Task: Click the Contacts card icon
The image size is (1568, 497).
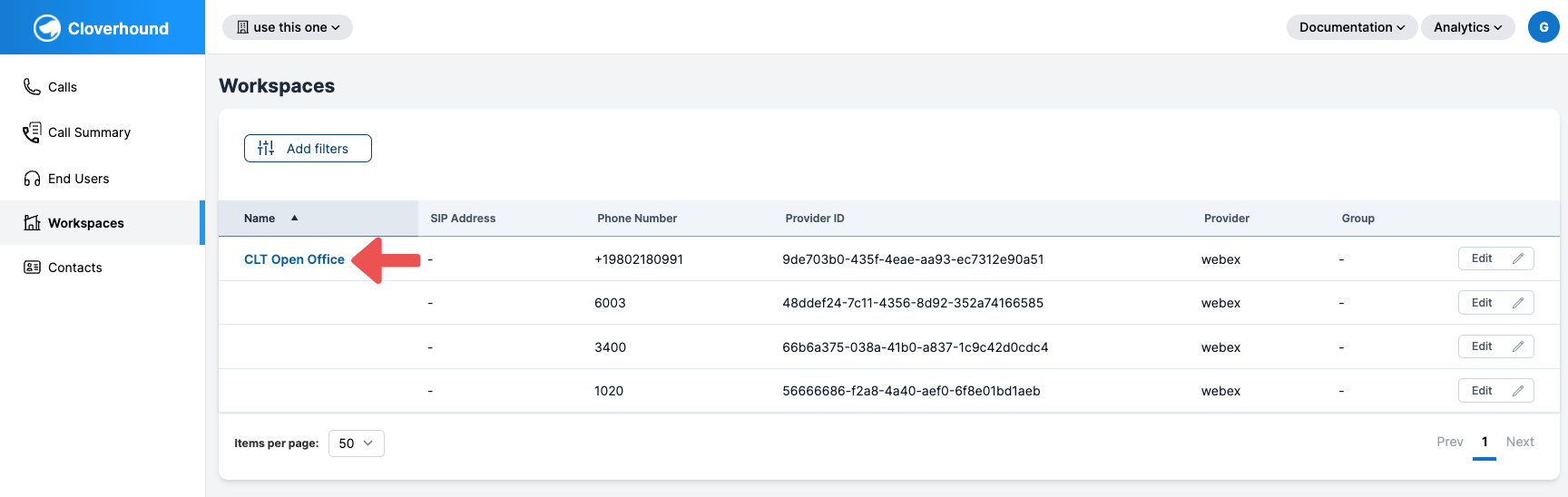Action: click(32, 267)
